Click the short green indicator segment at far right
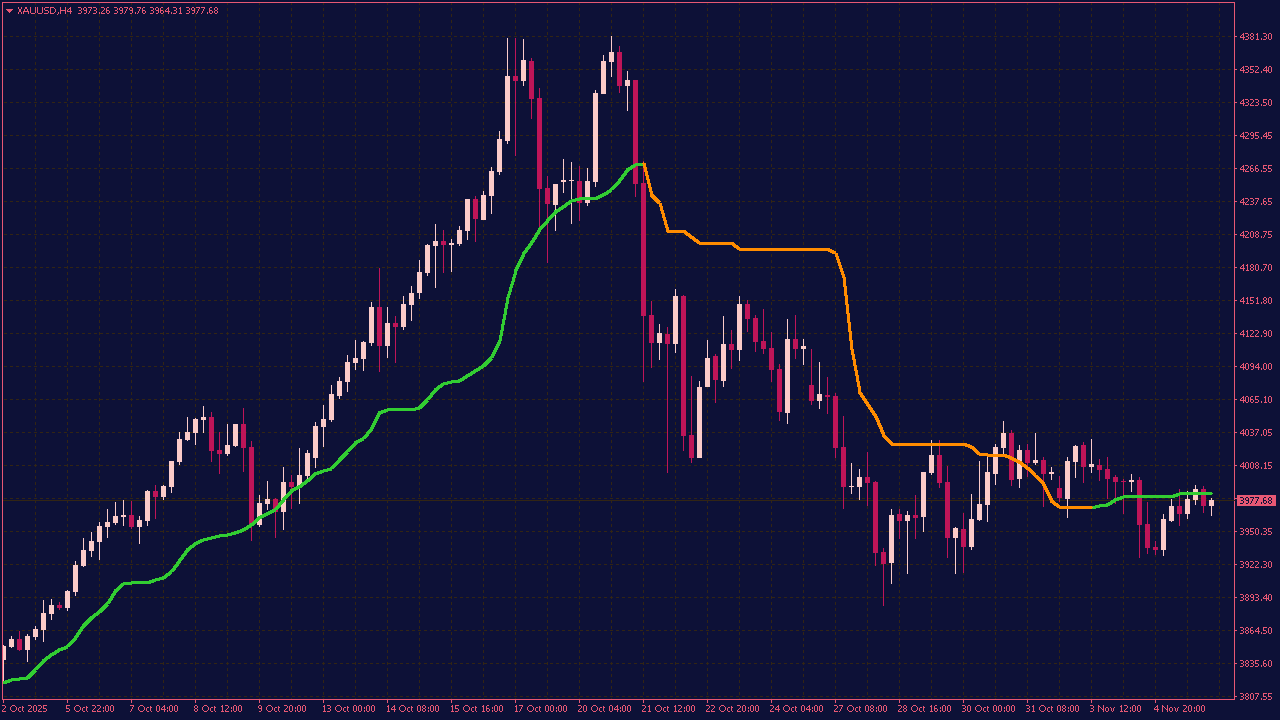Viewport: 1280px width, 720px height. [x=1195, y=493]
